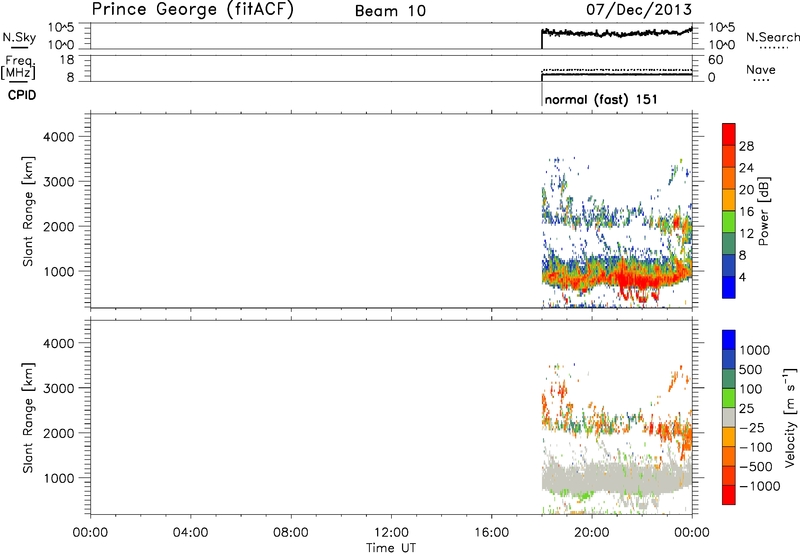
Task: Click the '12' tick on Power colour bar
Action: coord(746,234)
